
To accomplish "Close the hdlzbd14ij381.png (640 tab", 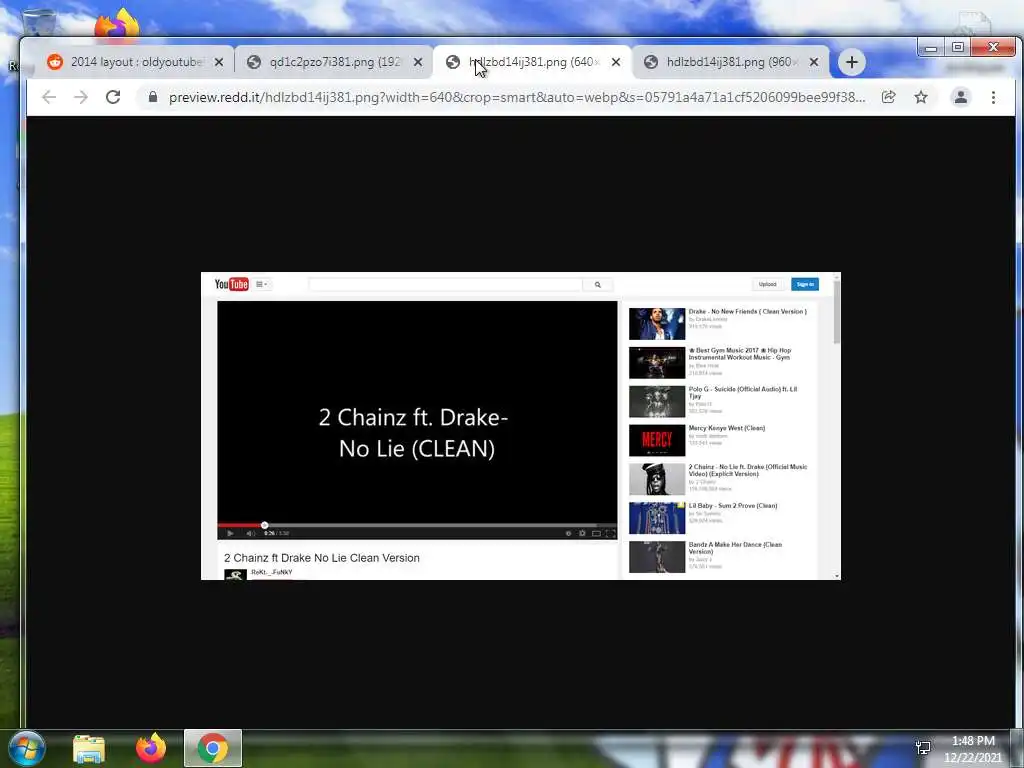I will pyautogui.click(x=616, y=62).
